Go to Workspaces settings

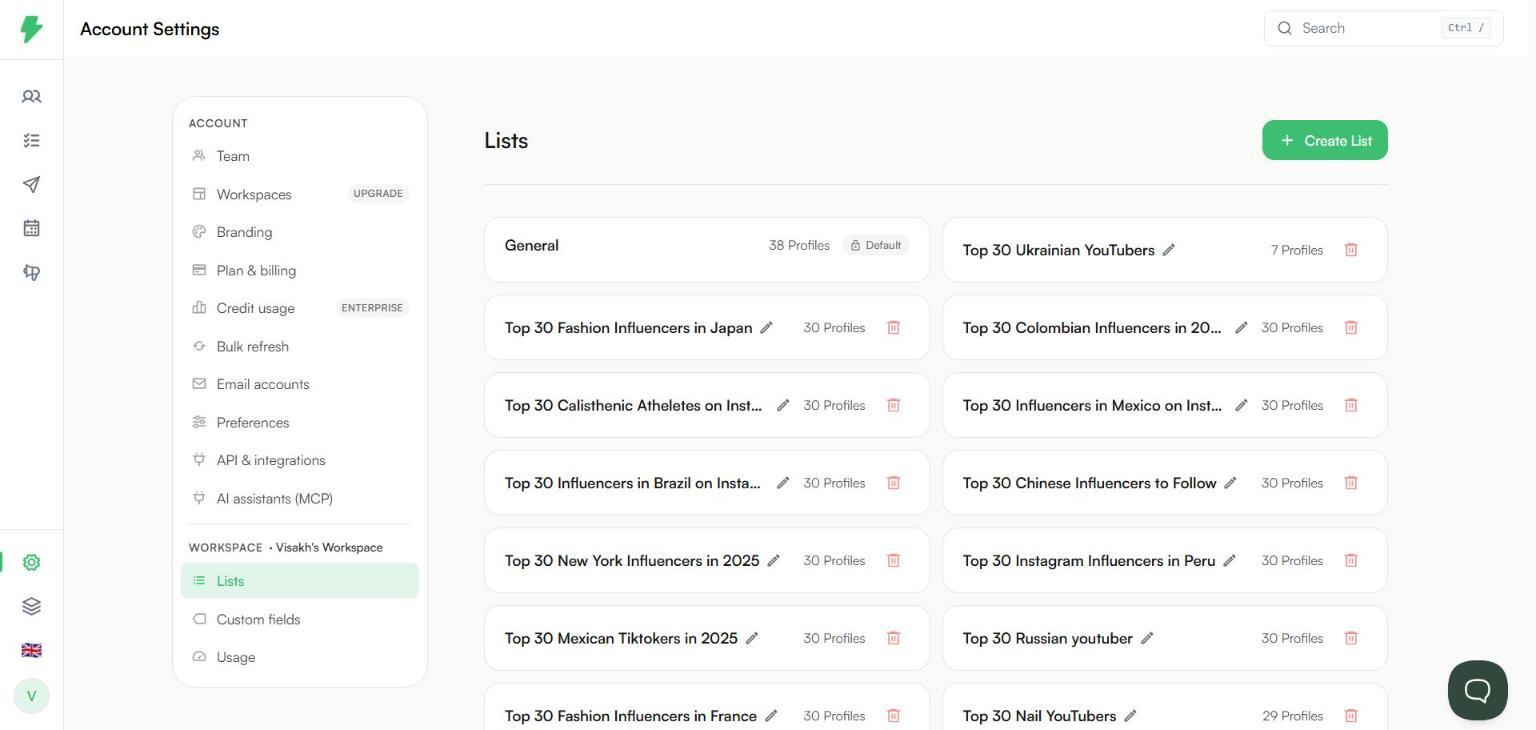click(x=300, y=194)
